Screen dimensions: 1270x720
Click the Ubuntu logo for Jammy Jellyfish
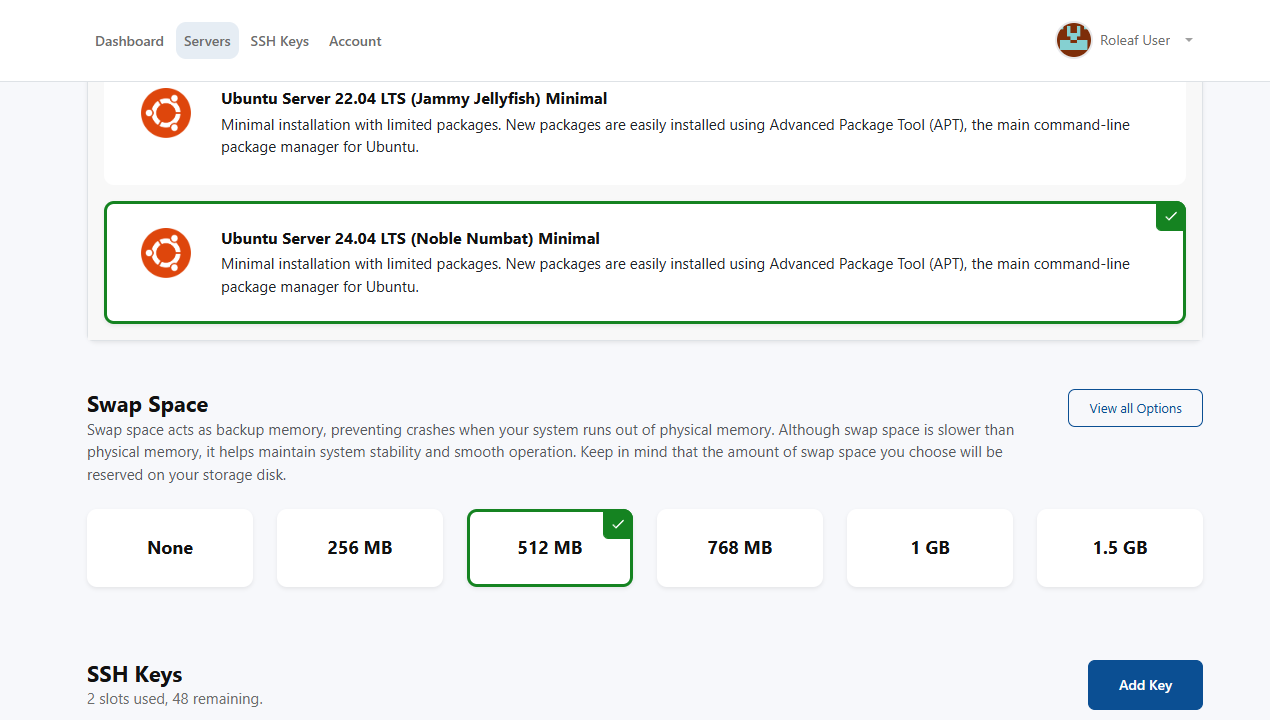166,113
